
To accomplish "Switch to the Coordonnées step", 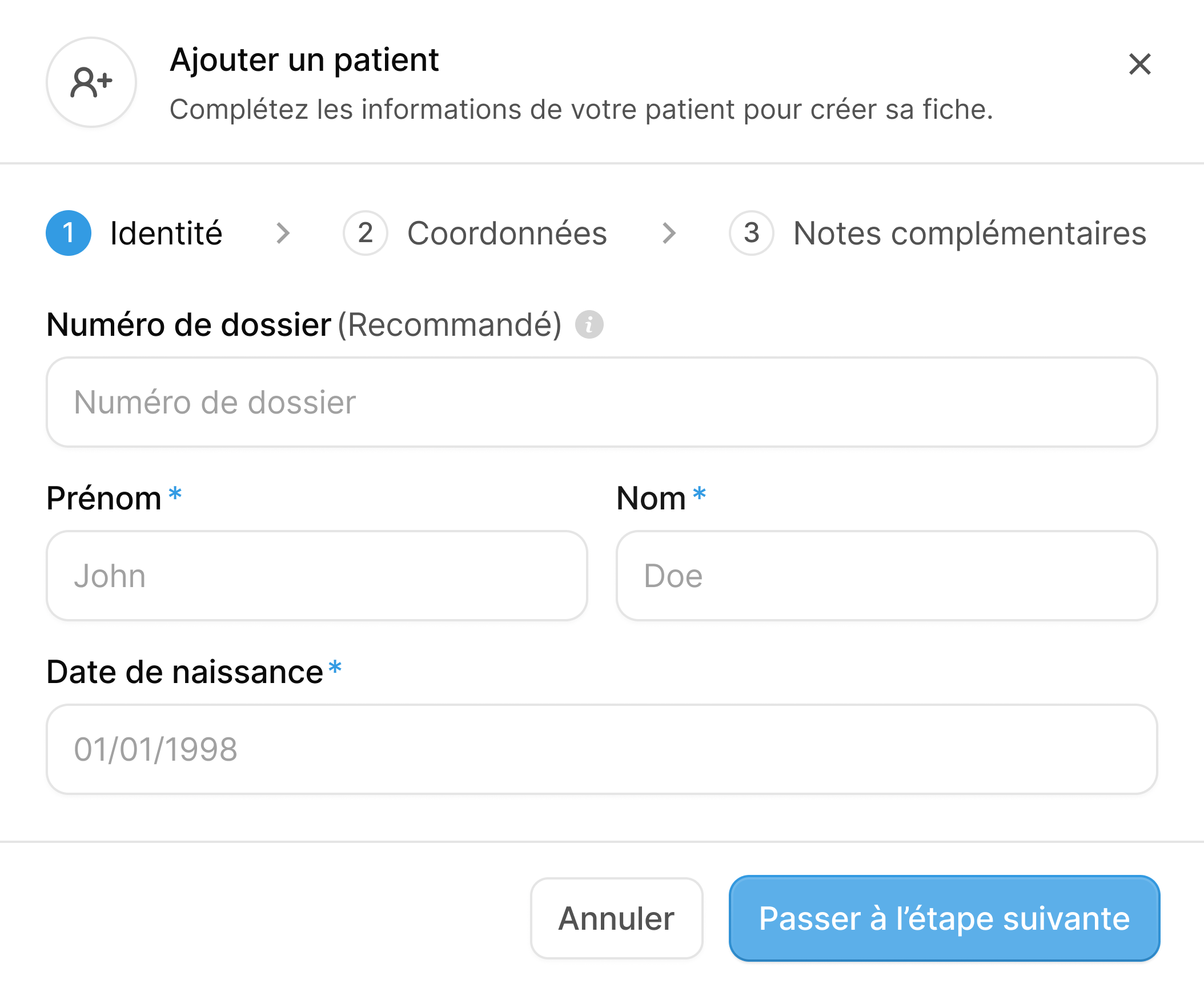I will click(507, 233).
